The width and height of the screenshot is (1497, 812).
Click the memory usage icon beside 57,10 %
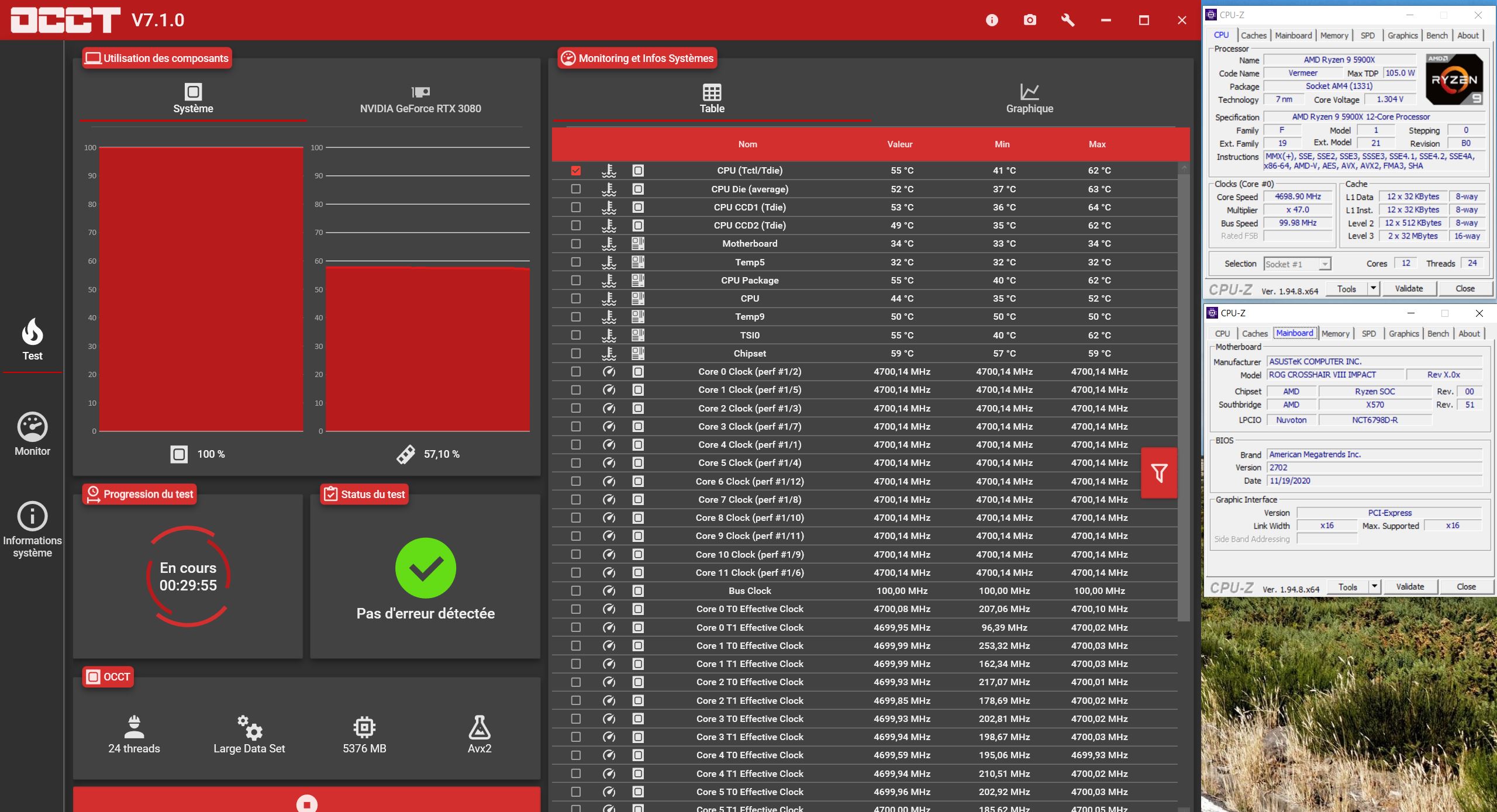[406, 454]
